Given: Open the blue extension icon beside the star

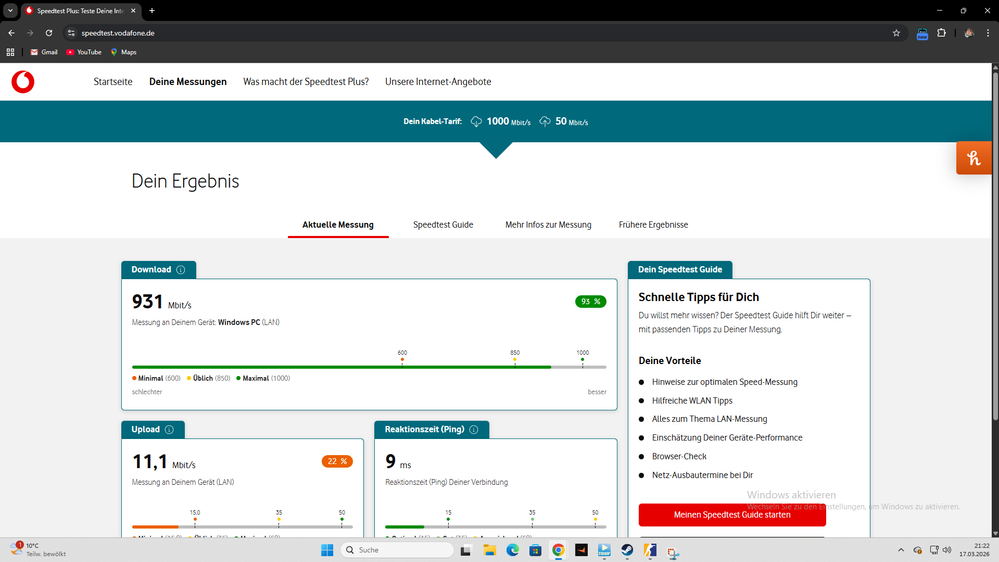Looking at the screenshot, I should [x=922, y=34].
